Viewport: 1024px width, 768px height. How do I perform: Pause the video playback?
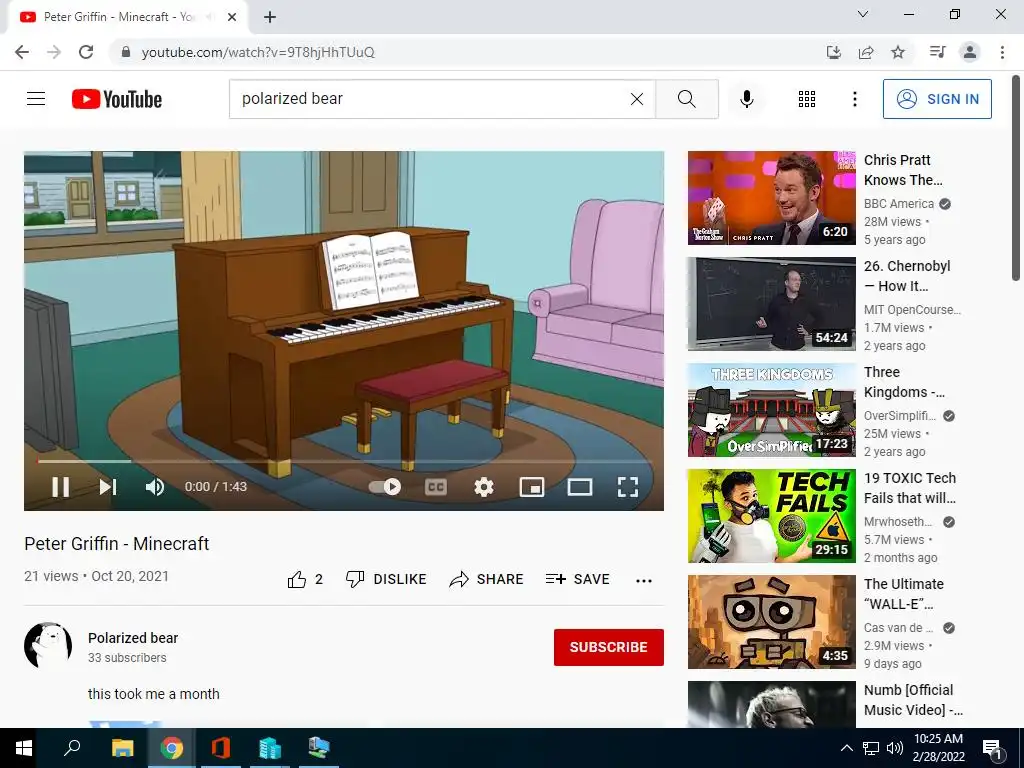[60, 487]
